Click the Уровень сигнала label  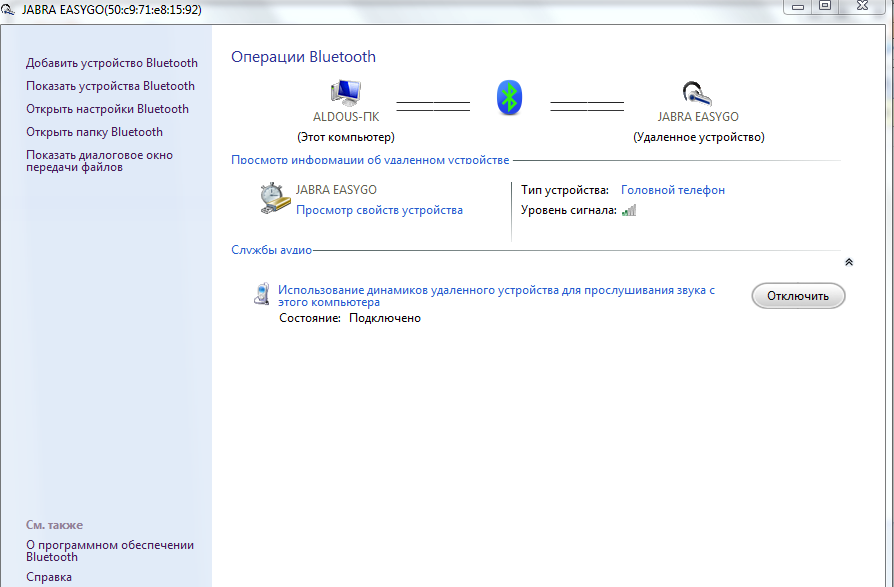click(568, 210)
